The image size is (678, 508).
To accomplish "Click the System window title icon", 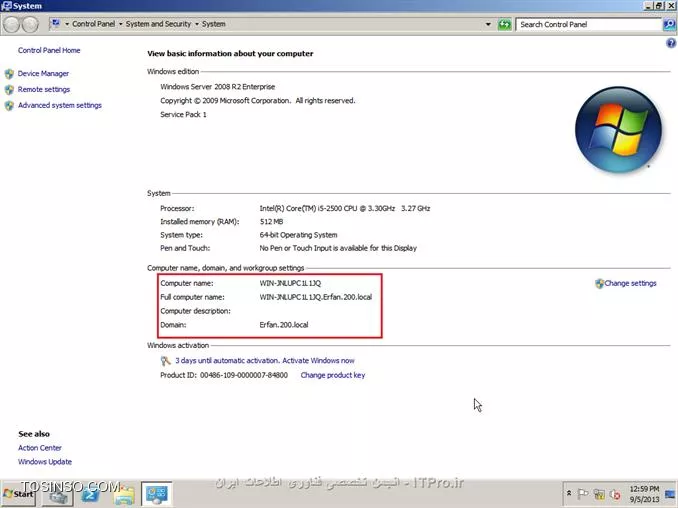I will 6,6.
